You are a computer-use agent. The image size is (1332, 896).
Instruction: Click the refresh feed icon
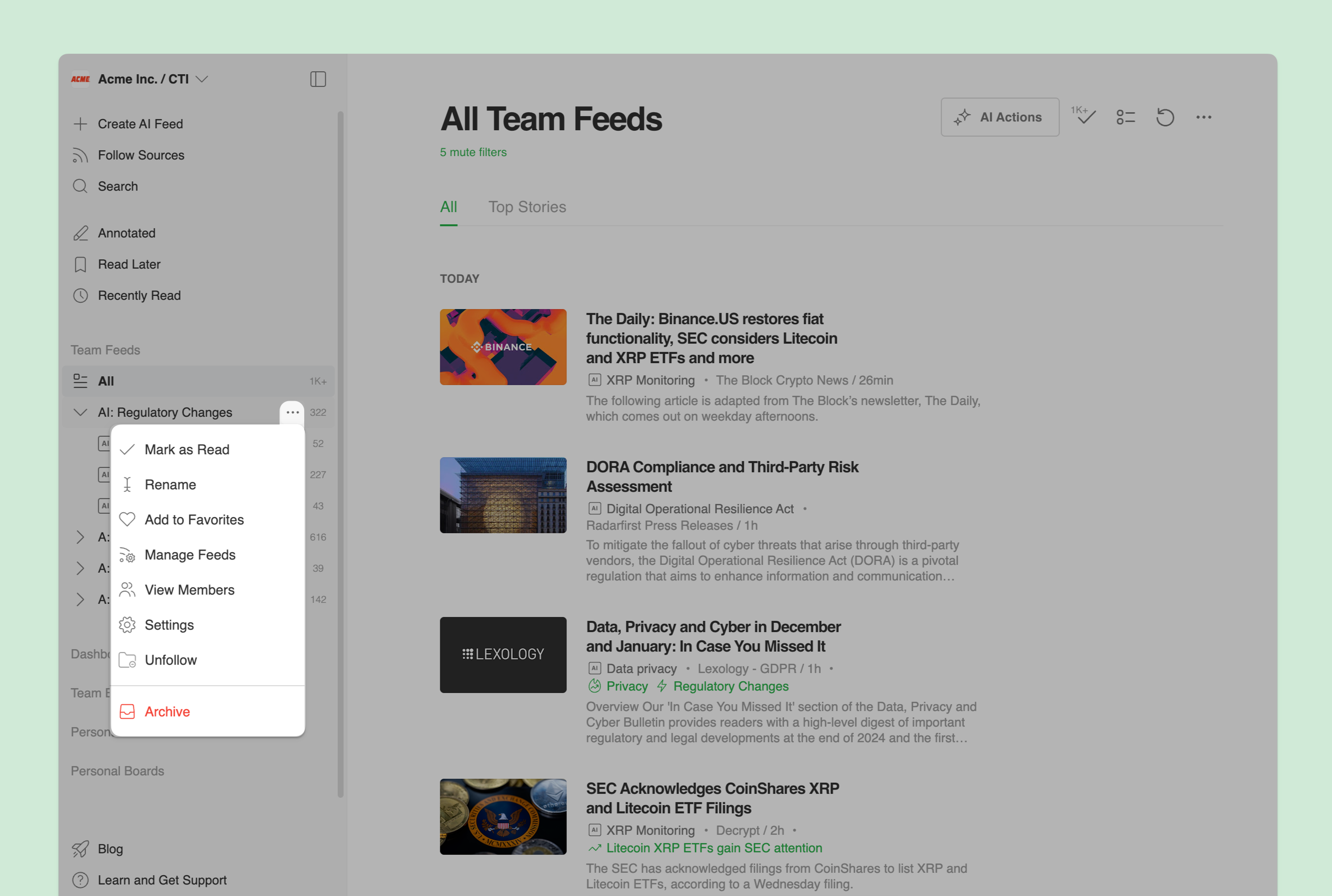pos(1164,117)
